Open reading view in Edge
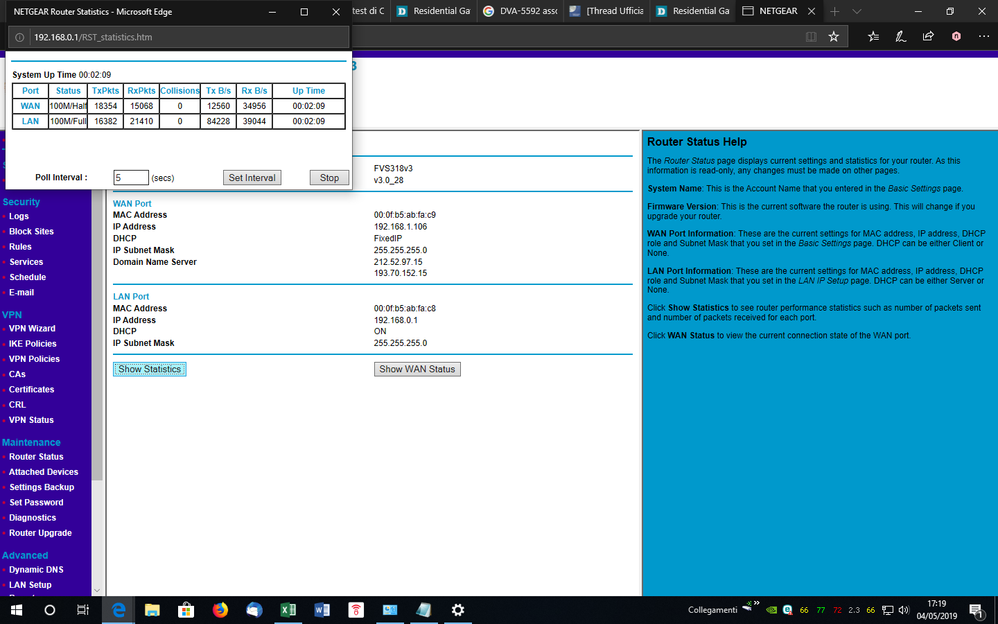Image resolution: width=998 pixels, height=624 pixels. click(x=811, y=35)
